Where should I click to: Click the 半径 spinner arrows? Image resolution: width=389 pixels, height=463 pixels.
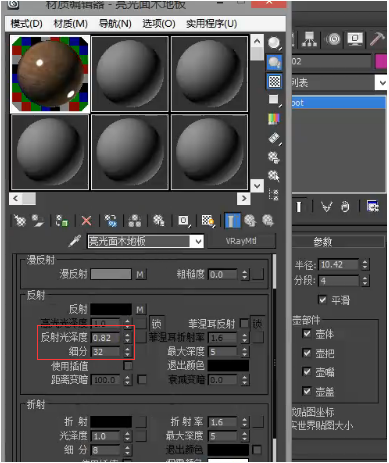pos(365,265)
